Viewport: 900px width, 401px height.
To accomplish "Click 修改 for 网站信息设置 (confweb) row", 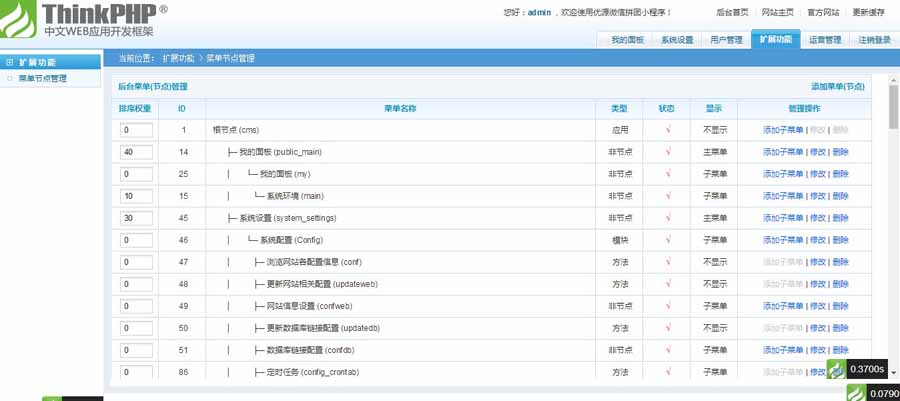I will [x=818, y=306].
